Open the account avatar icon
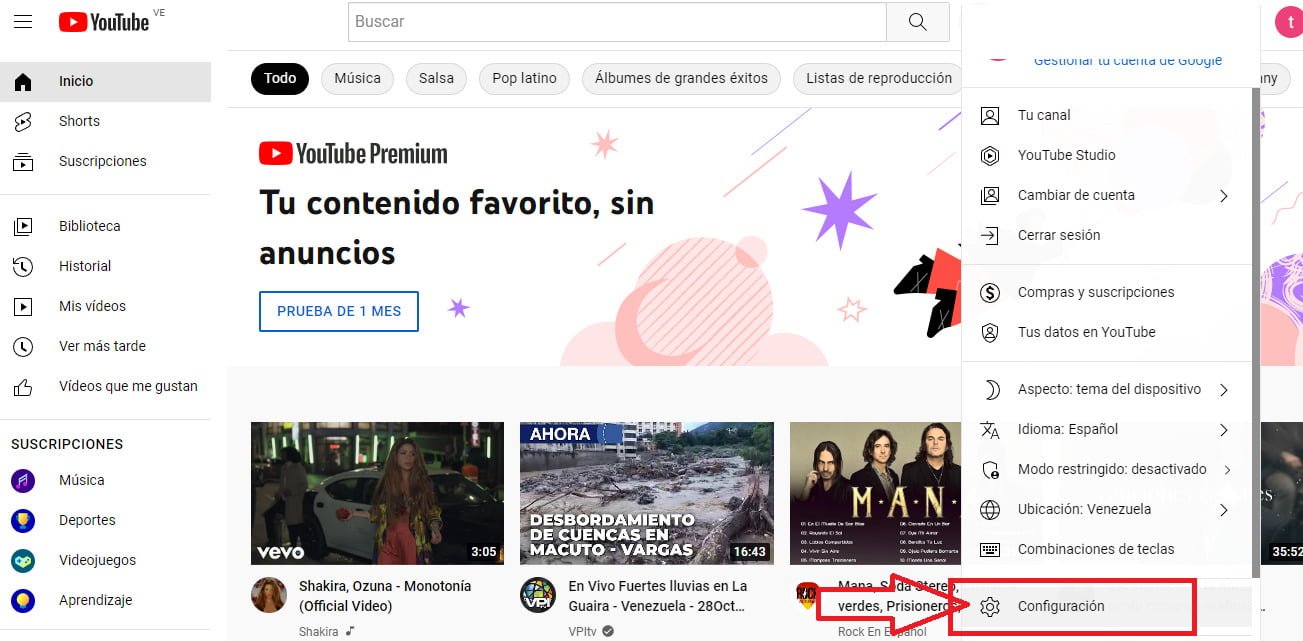The image size is (1303, 641). point(1289,22)
